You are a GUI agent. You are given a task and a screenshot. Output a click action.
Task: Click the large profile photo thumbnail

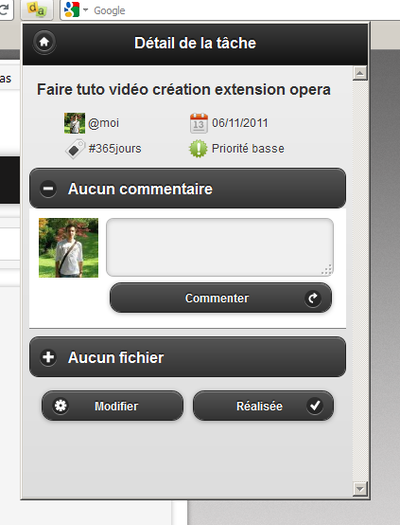69,248
